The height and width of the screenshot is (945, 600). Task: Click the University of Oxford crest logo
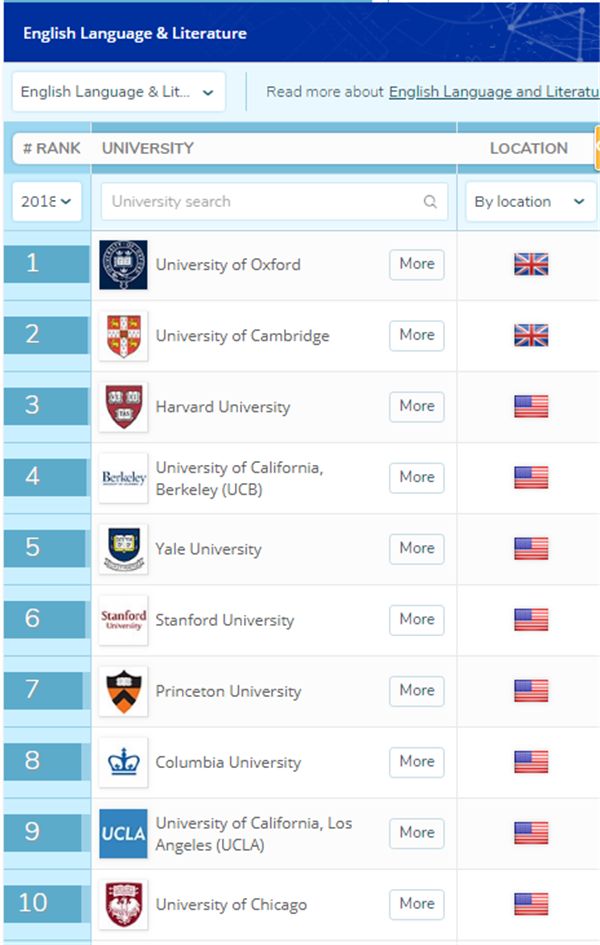123,265
